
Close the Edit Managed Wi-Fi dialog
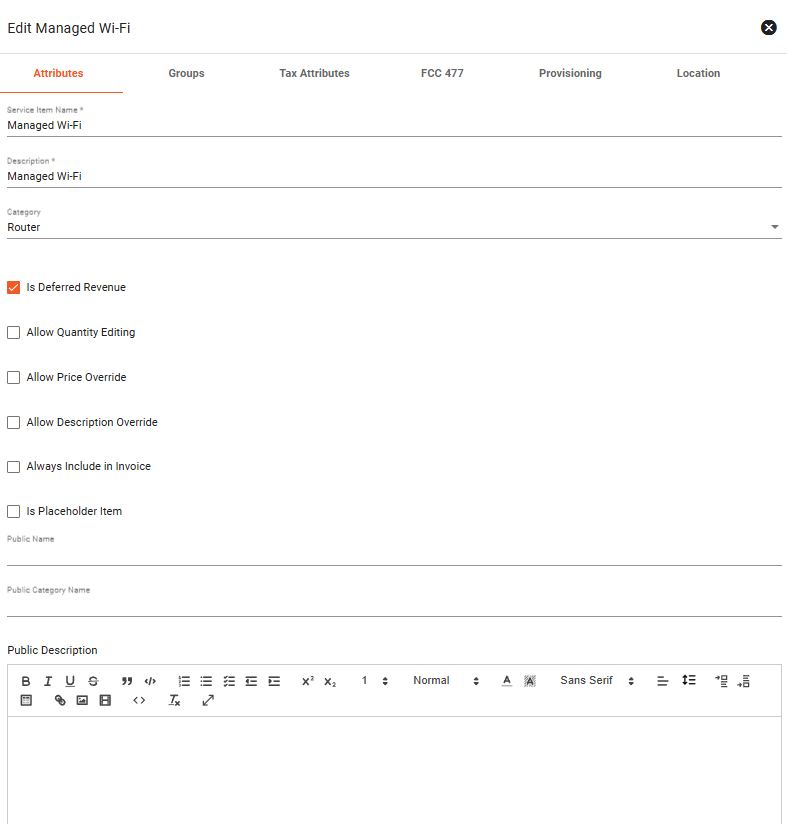coord(769,27)
